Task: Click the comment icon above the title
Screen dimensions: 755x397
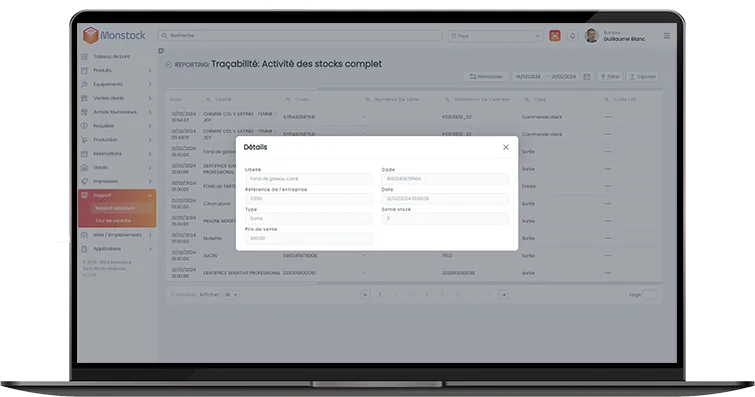Action: [161, 51]
